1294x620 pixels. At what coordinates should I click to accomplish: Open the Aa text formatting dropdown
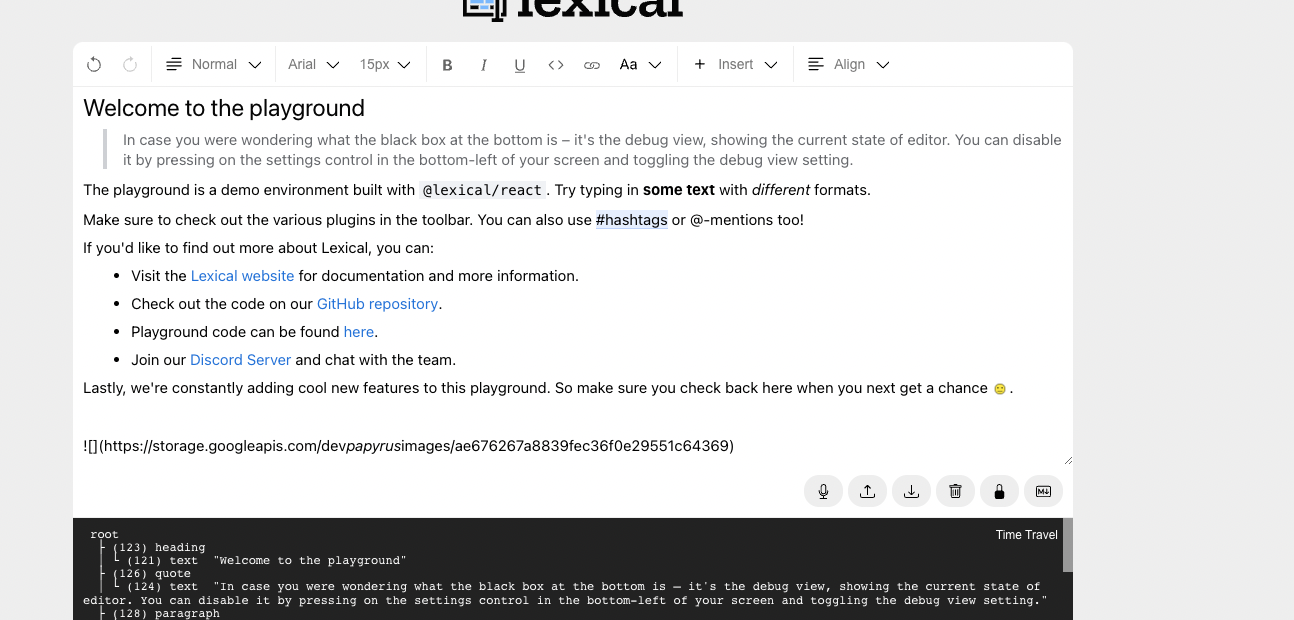640,64
